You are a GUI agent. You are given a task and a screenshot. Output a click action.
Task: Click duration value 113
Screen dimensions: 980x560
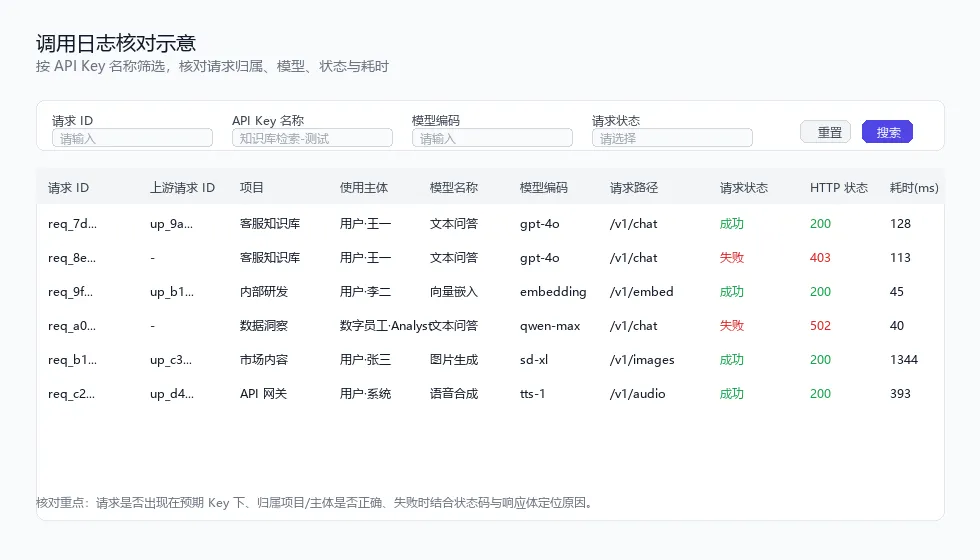point(900,258)
